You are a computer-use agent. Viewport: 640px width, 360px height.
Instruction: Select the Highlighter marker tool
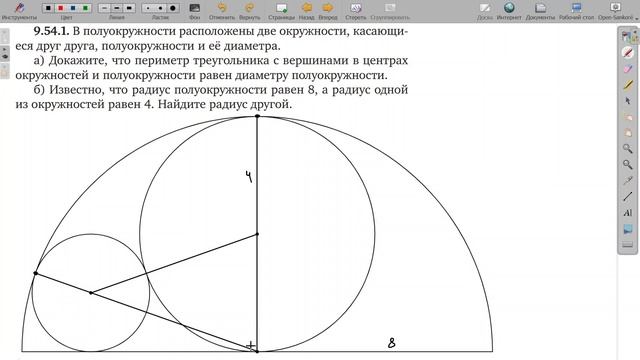[628, 85]
